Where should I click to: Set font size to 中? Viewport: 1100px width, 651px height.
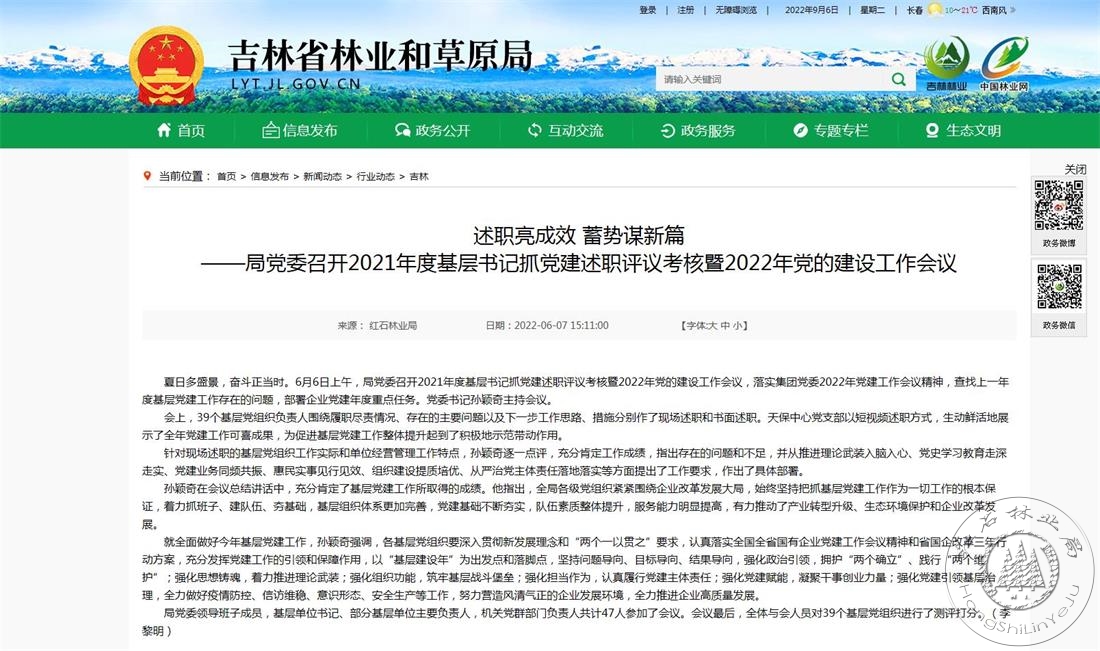724,326
